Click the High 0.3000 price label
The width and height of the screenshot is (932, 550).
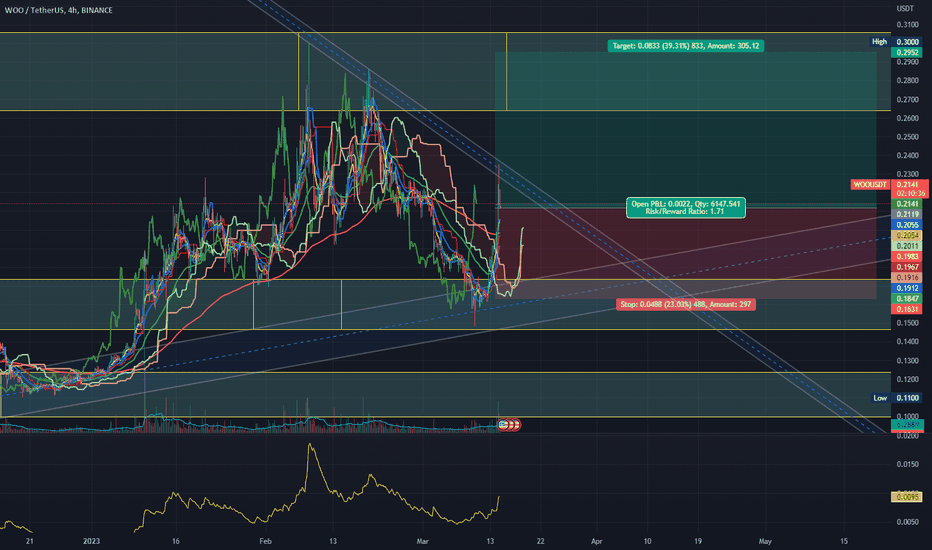pos(895,42)
